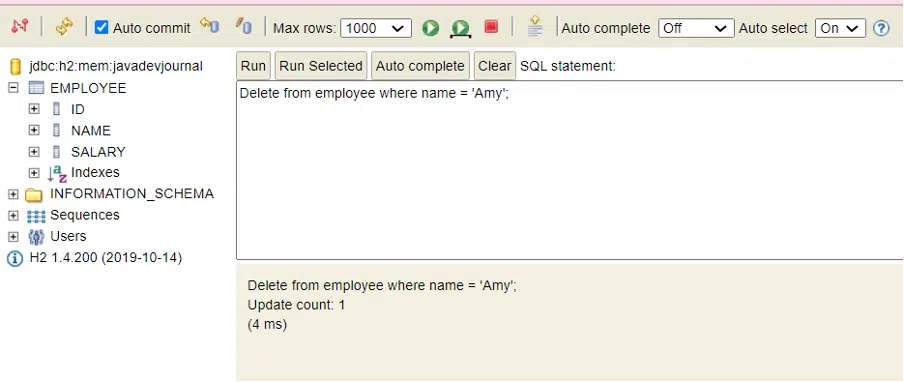Click the green Run toolbar icon

pos(431,28)
